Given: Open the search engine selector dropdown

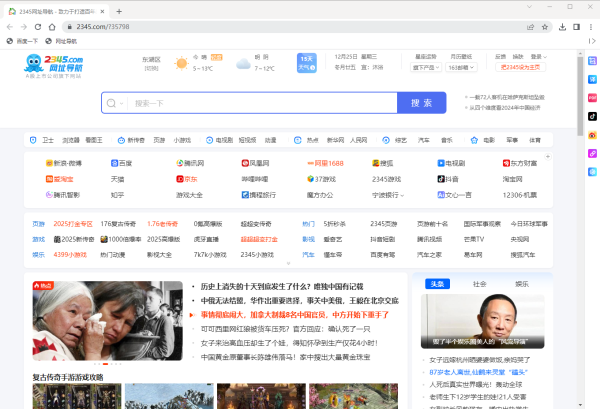Looking at the screenshot, I should pos(115,103).
